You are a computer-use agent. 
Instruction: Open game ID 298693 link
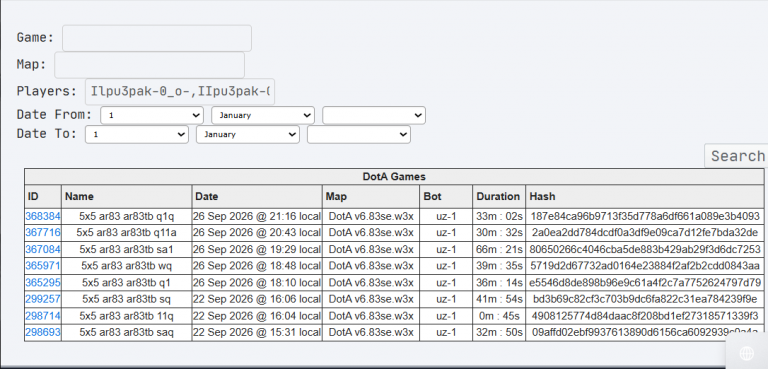click(x=43, y=332)
